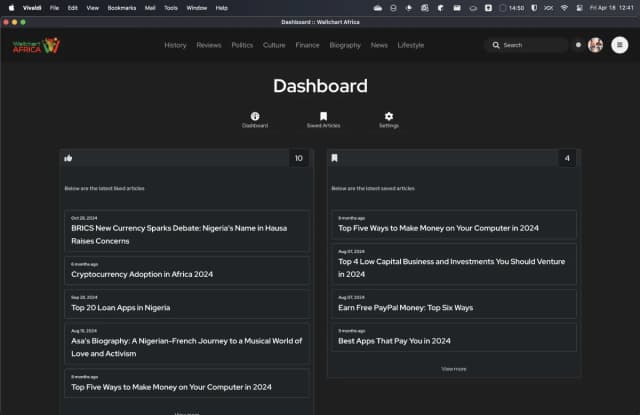Viewport: 640px width, 415px height.
Task: Open macOS Wi-Fi status icon
Action: click(564, 7)
